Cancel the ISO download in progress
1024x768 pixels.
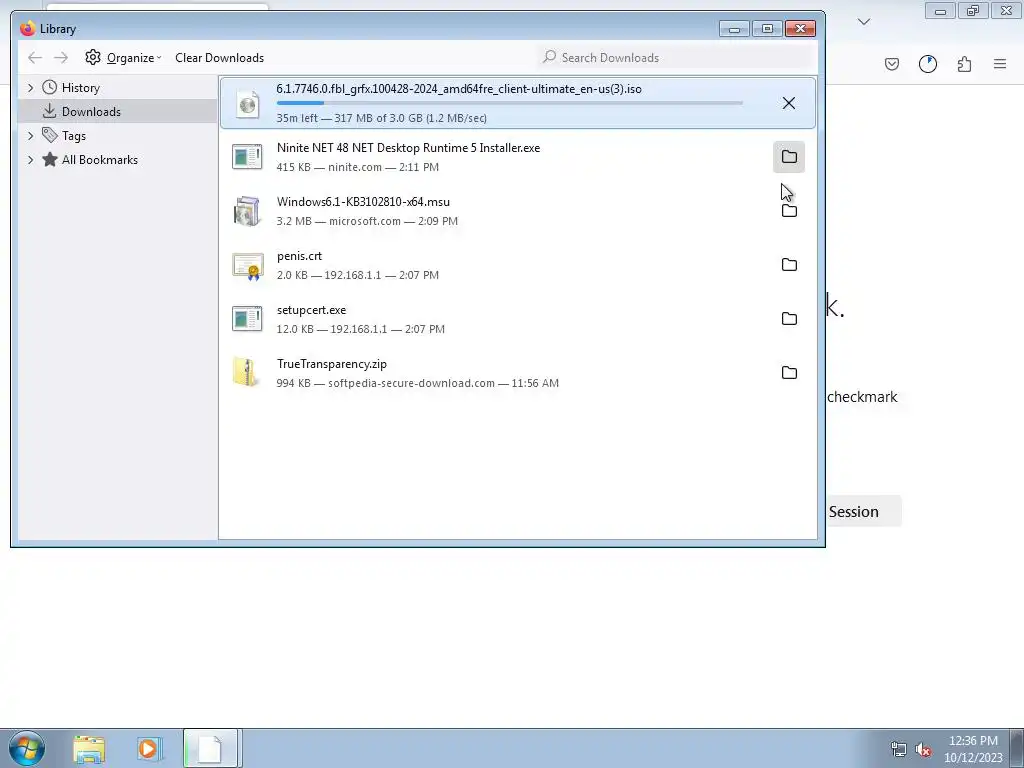click(788, 103)
